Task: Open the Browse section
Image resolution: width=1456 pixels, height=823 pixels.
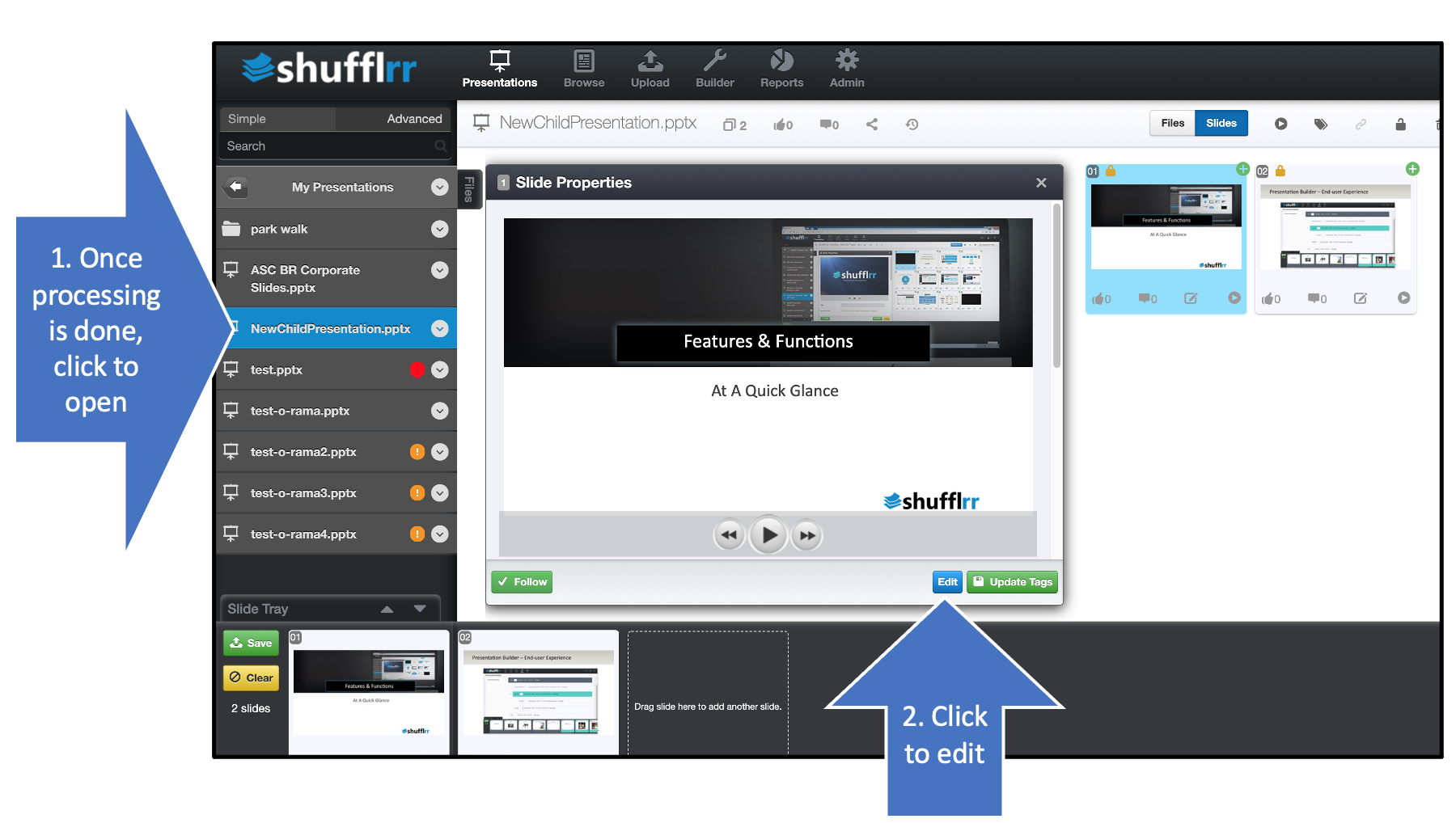Action: tap(584, 70)
